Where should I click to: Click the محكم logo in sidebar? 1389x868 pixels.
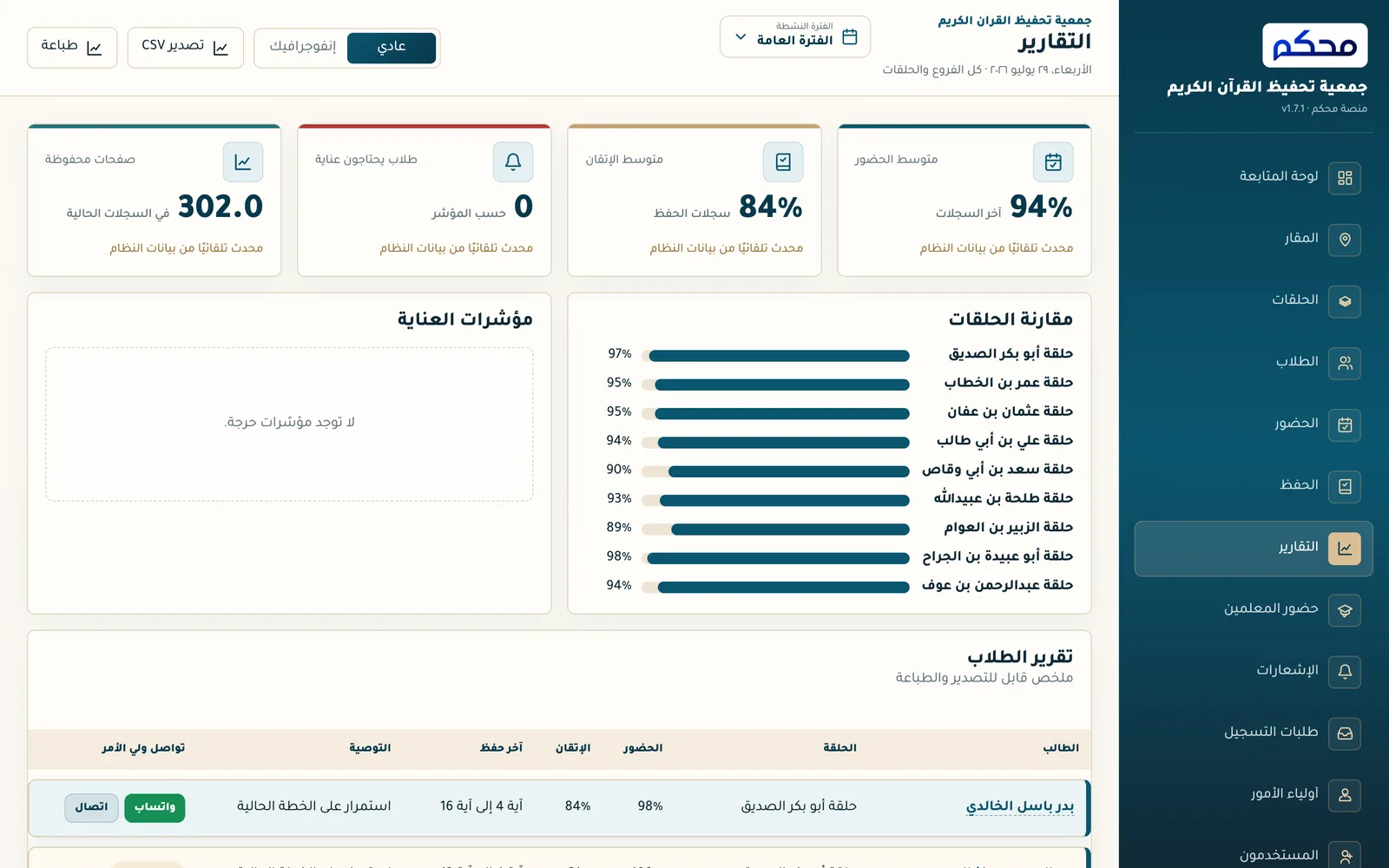[x=1314, y=45]
